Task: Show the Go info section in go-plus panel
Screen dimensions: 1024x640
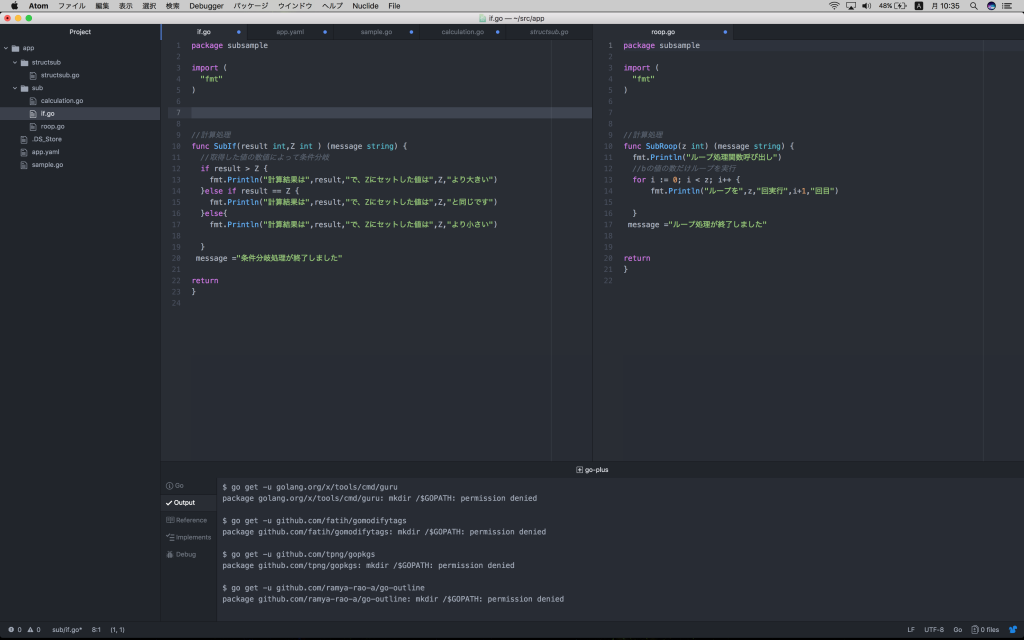Action: [175, 485]
